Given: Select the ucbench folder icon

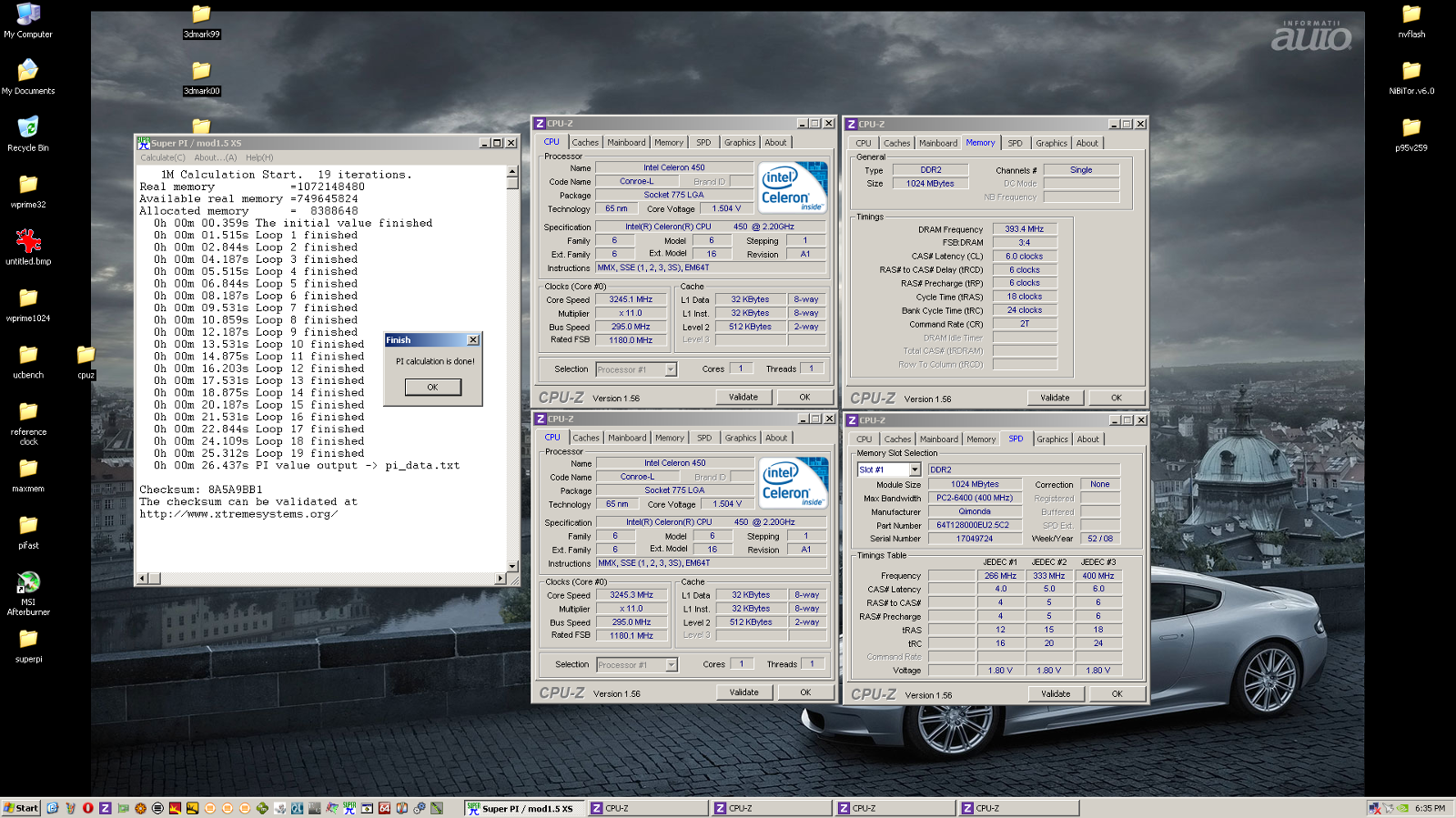Looking at the screenshot, I should coord(28,361).
